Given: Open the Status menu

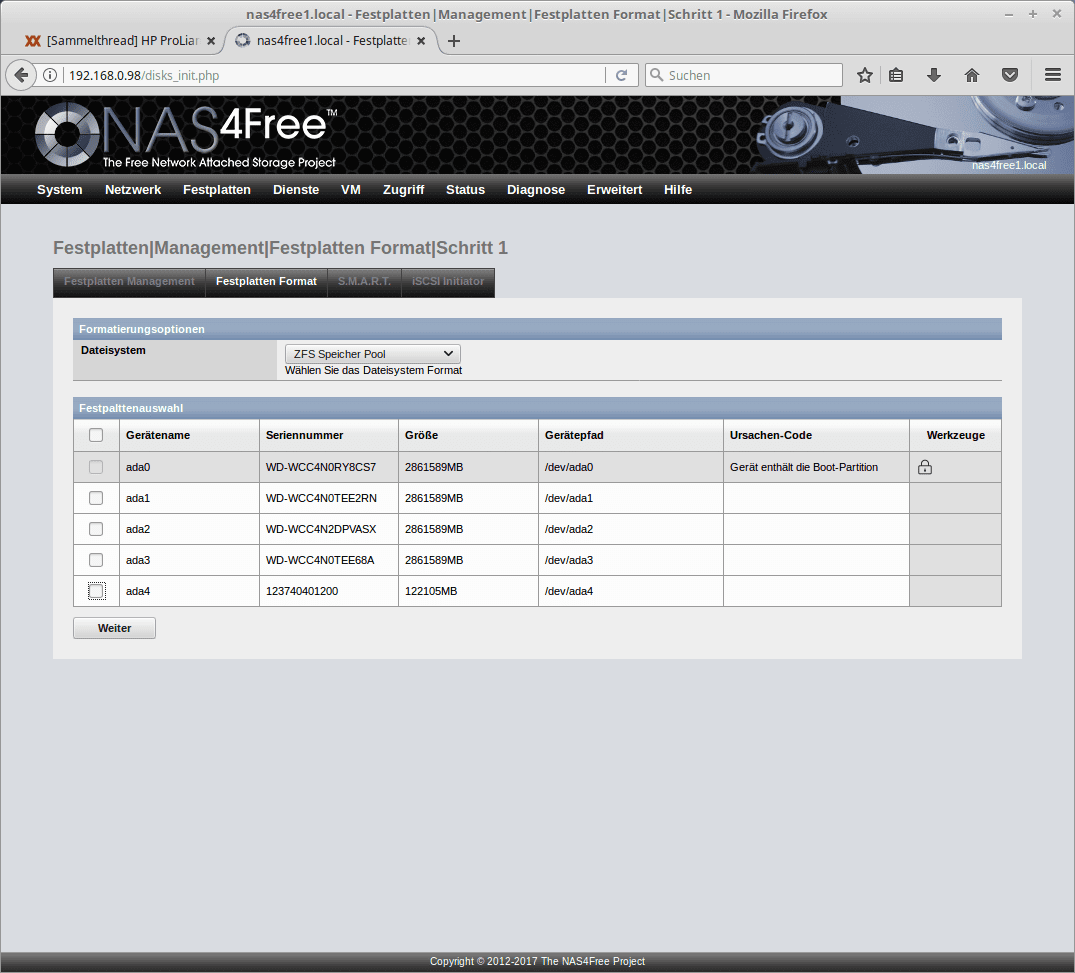Looking at the screenshot, I should coord(466,190).
